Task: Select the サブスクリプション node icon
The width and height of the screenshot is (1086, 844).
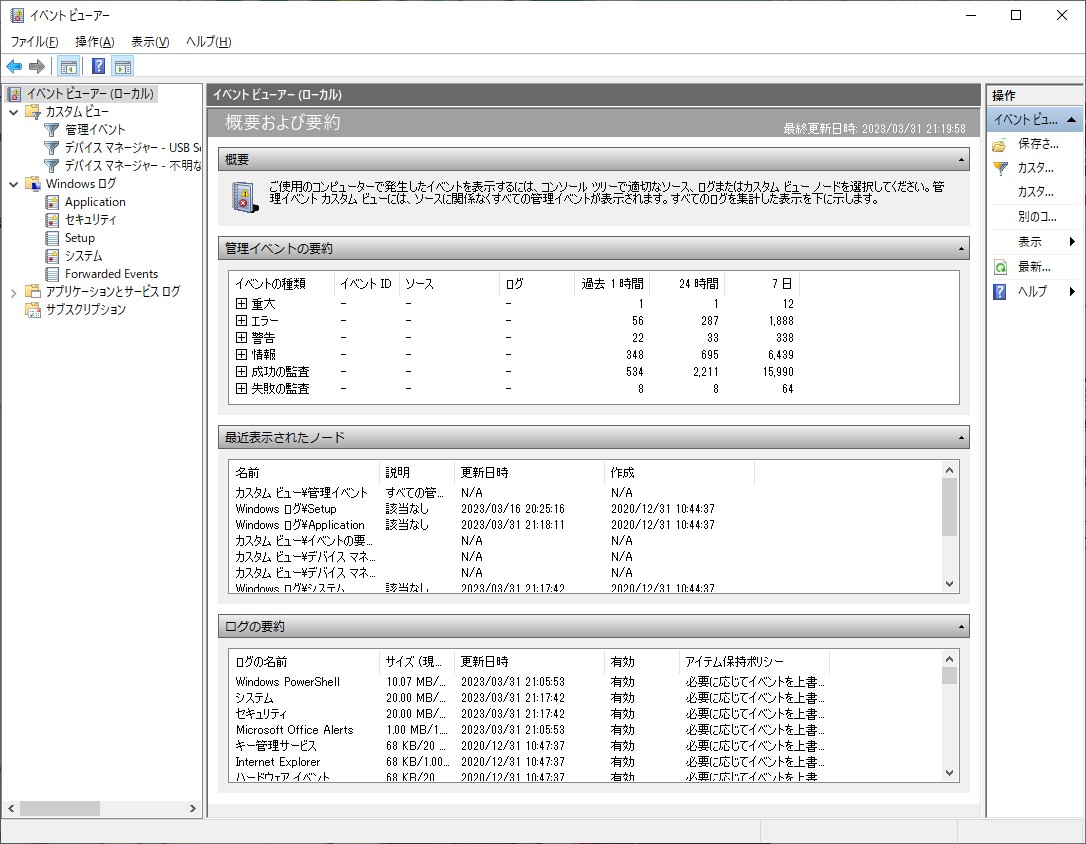Action: tap(33, 309)
